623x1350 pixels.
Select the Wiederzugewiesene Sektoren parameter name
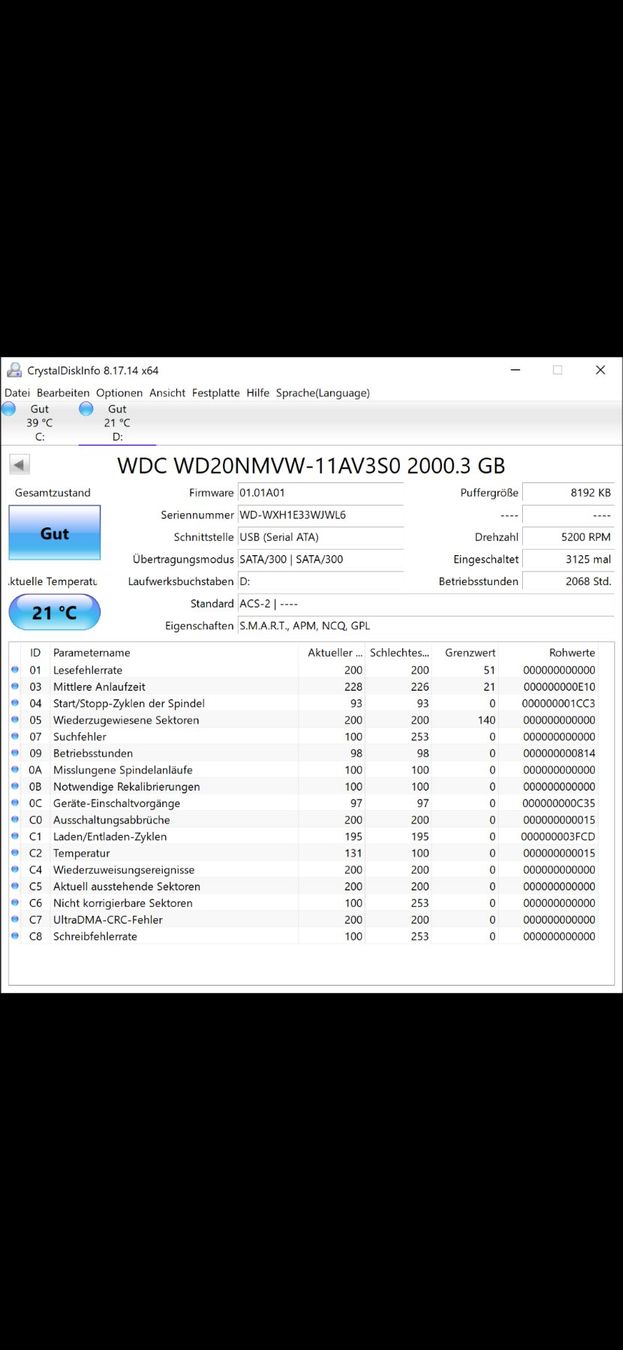[126, 720]
